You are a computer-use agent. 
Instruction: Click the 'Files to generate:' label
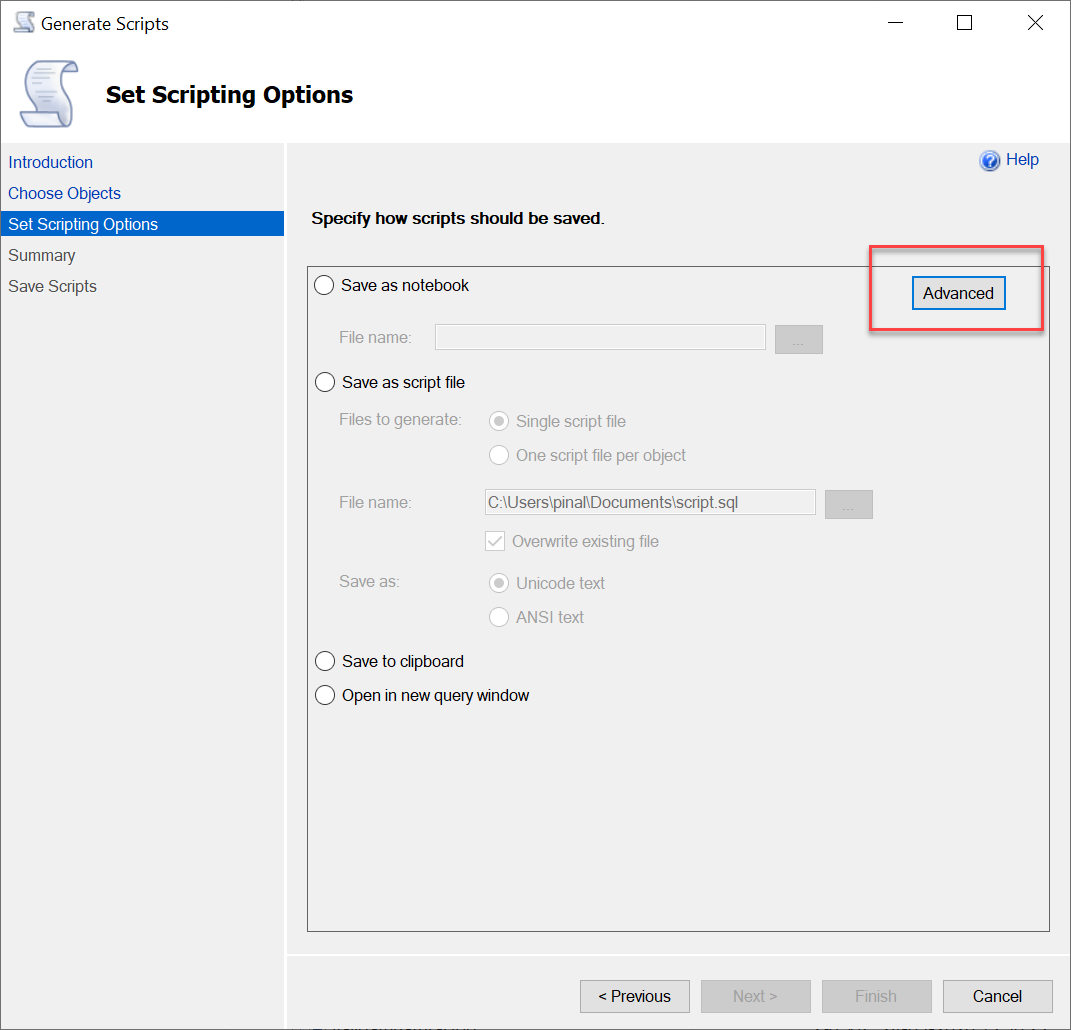tap(400, 419)
